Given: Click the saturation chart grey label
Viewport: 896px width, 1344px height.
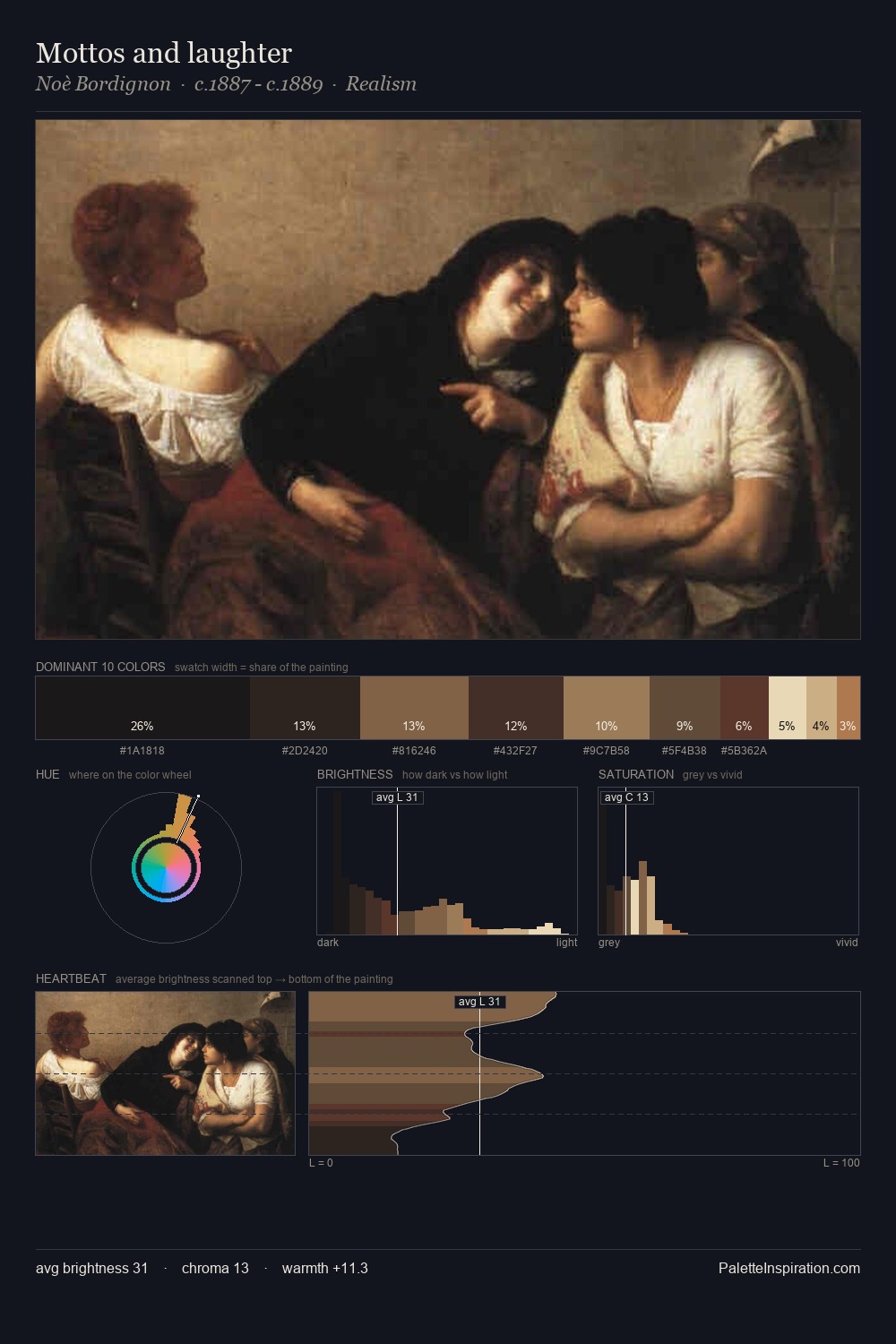Looking at the screenshot, I should click(x=609, y=943).
